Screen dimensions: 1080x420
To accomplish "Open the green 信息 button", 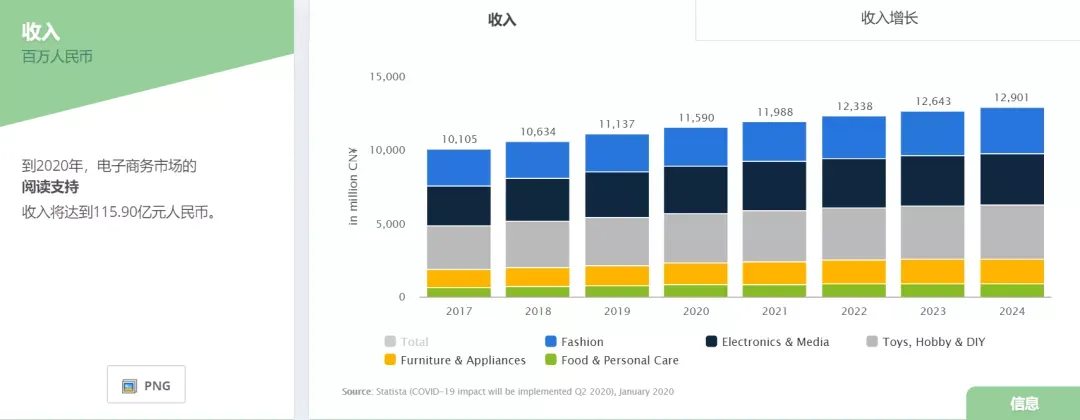I will [x=1024, y=403].
